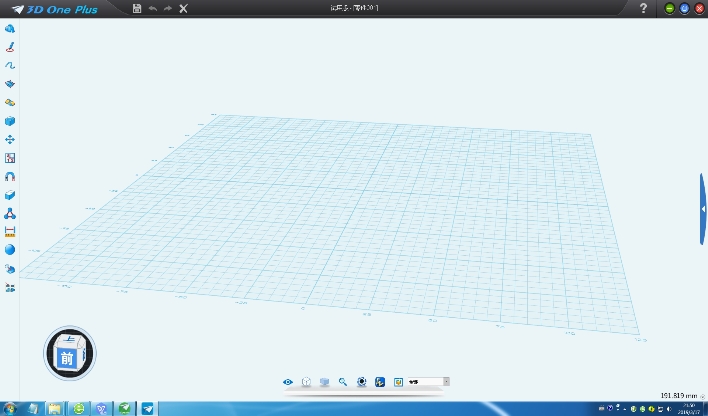This screenshot has height=416, width=708.
Task: Open the basic shapes tool in sidebar
Action: click(x=10, y=29)
